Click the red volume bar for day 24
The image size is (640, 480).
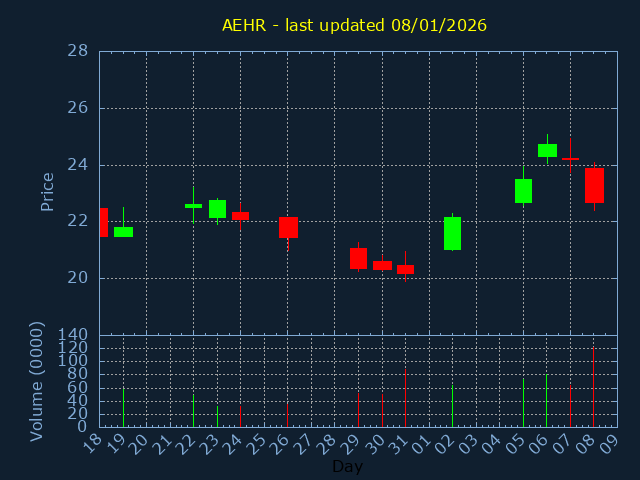240,417
